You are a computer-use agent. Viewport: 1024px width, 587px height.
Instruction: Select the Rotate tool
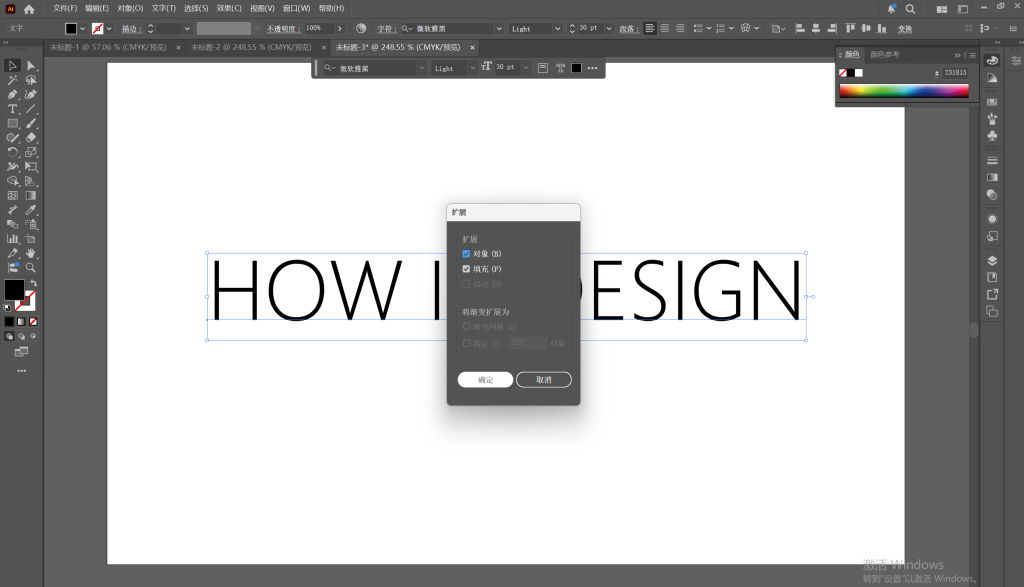click(12, 152)
